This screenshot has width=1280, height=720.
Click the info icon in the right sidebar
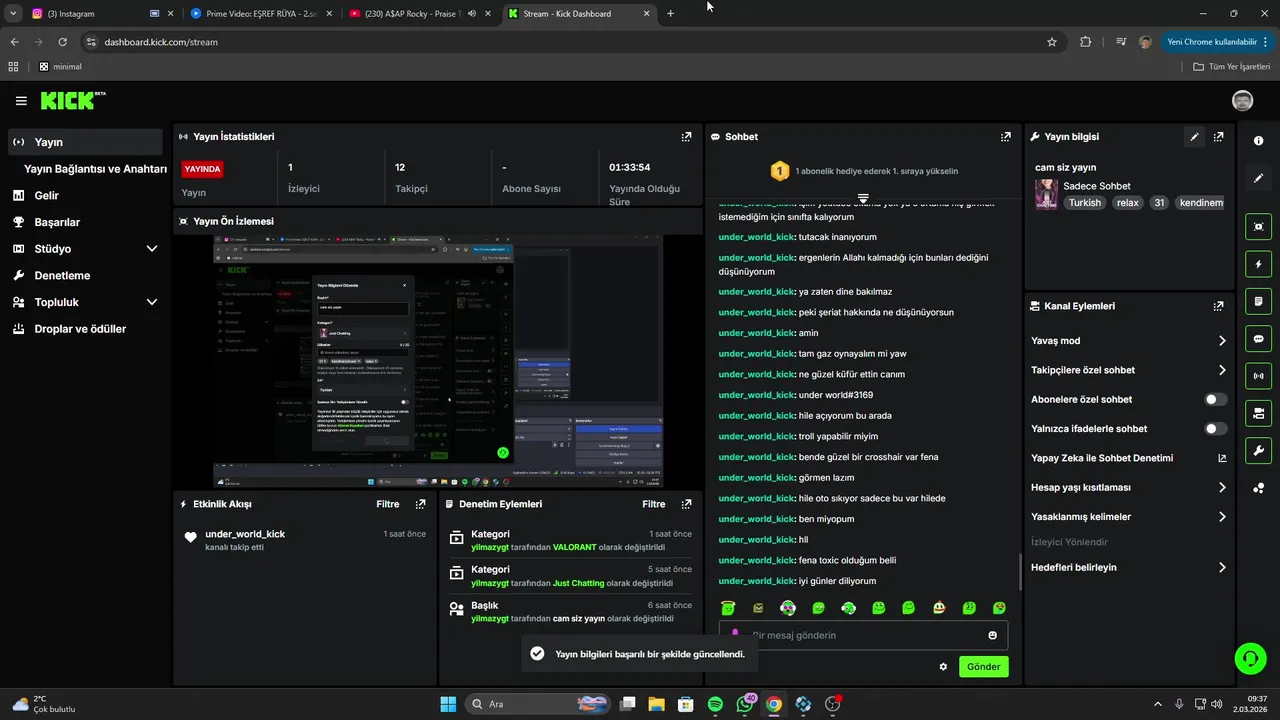click(x=1258, y=141)
